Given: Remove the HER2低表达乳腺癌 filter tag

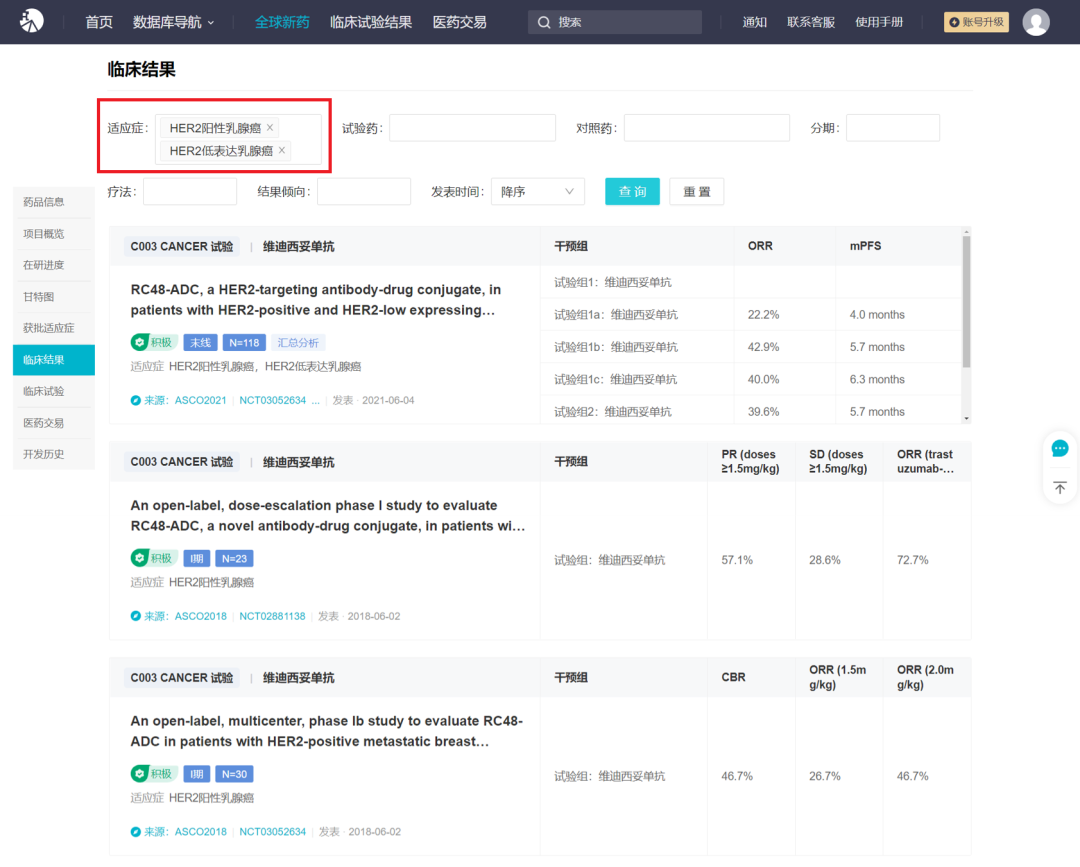Looking at the screenshot, I should 282,150.
